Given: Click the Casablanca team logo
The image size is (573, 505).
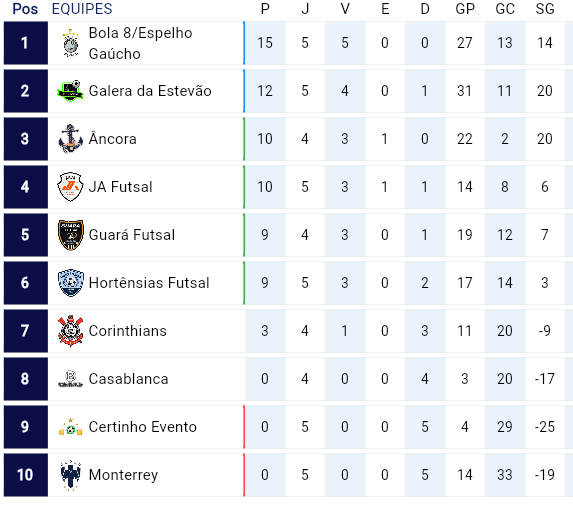Looking at the screenshot, I should coord(71,379).
